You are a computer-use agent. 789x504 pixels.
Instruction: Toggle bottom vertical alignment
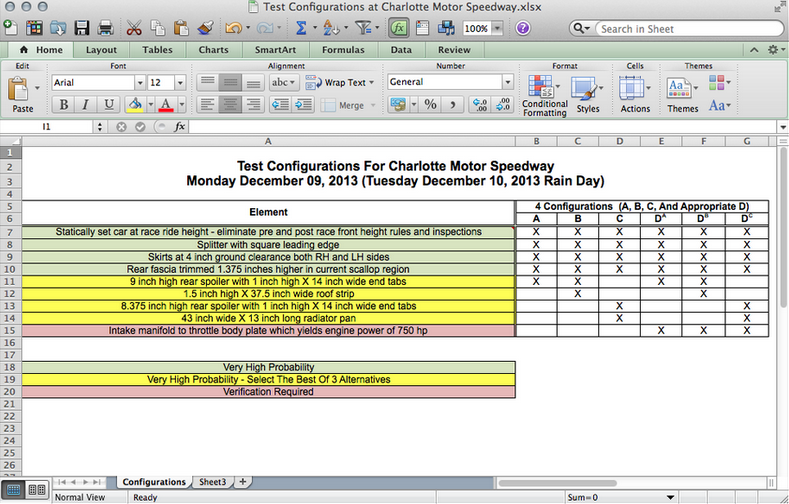[254, 82]
